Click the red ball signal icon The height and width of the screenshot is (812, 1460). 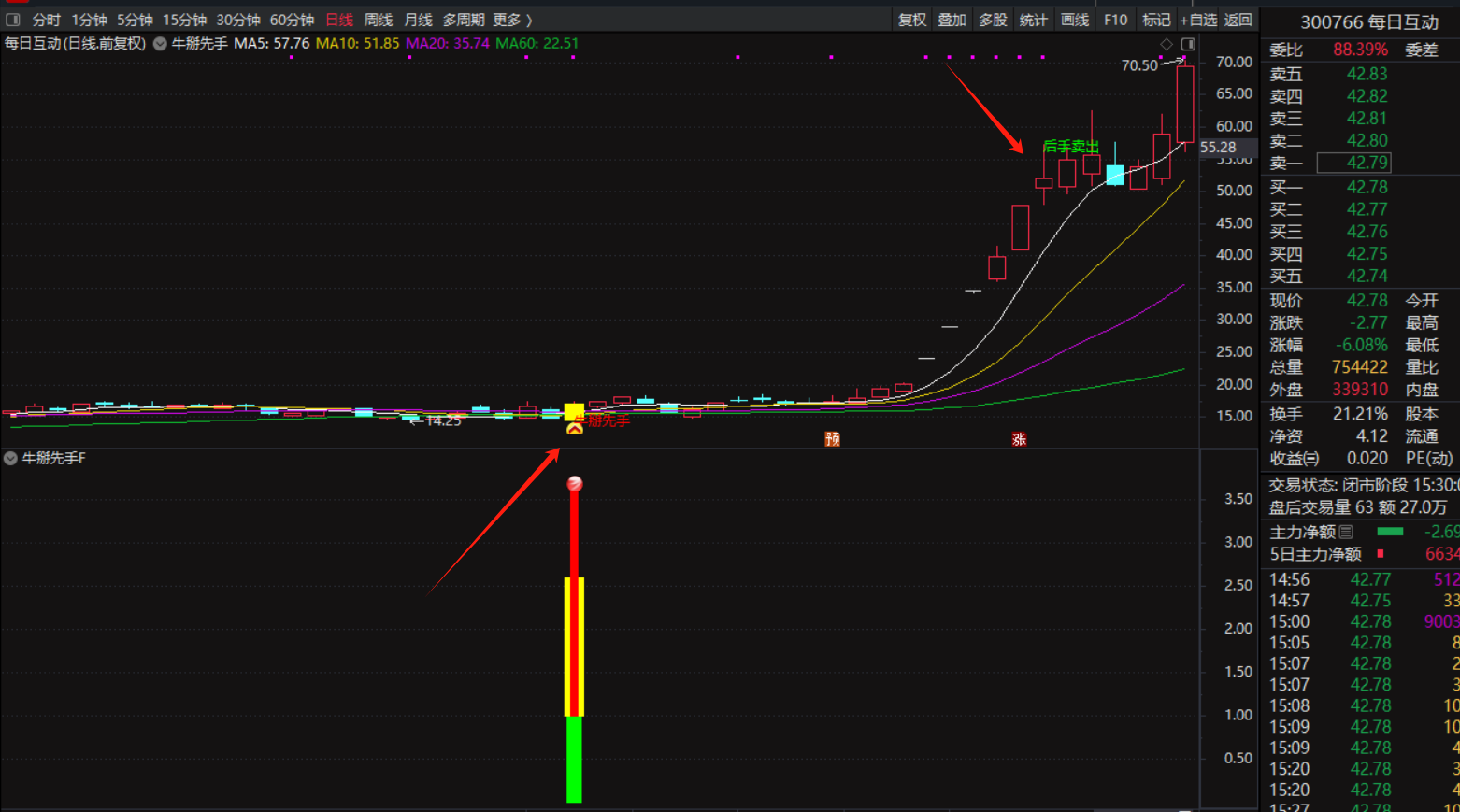tap(575, 483)
